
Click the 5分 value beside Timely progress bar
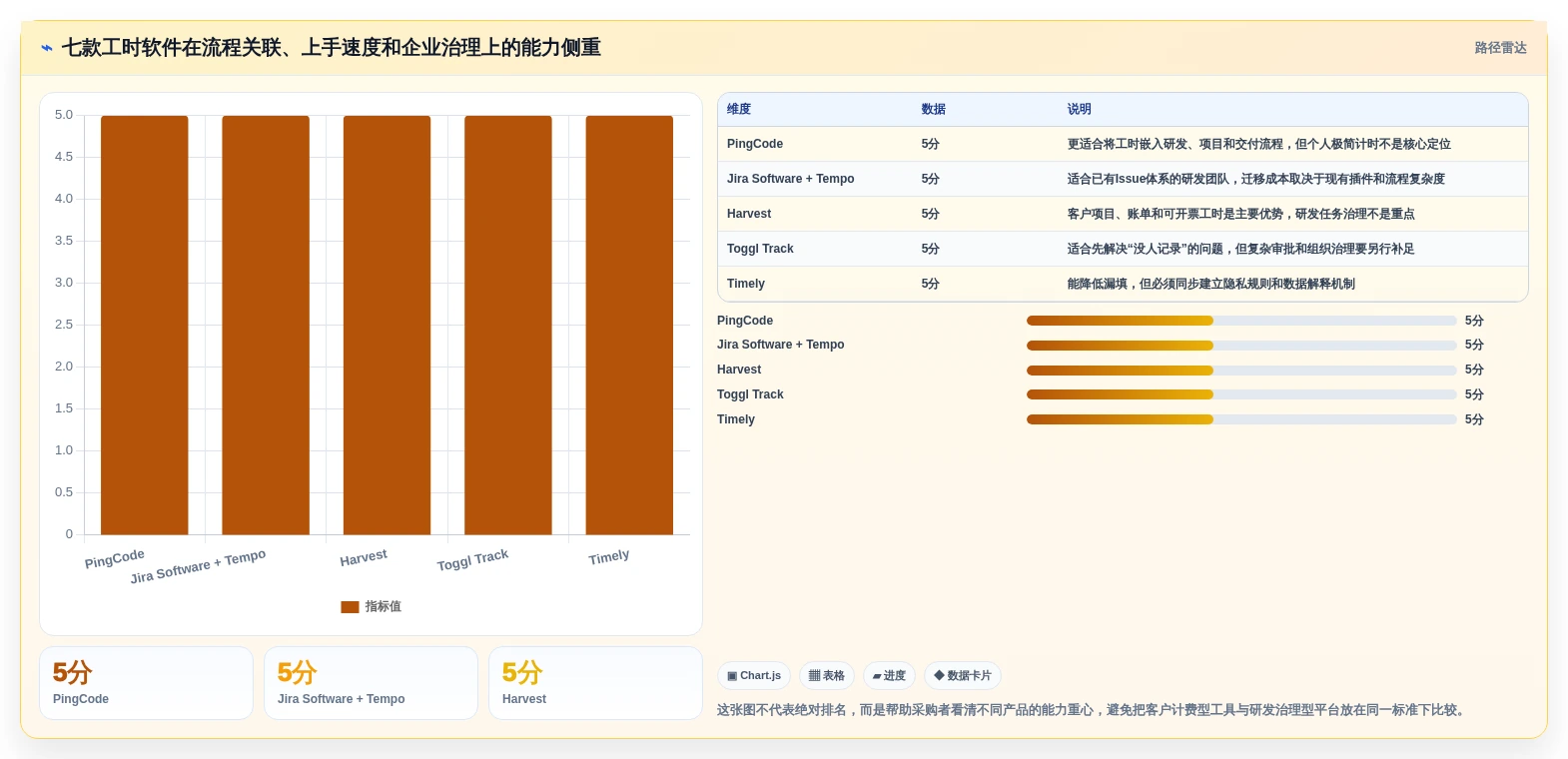tap(1474, 419)
